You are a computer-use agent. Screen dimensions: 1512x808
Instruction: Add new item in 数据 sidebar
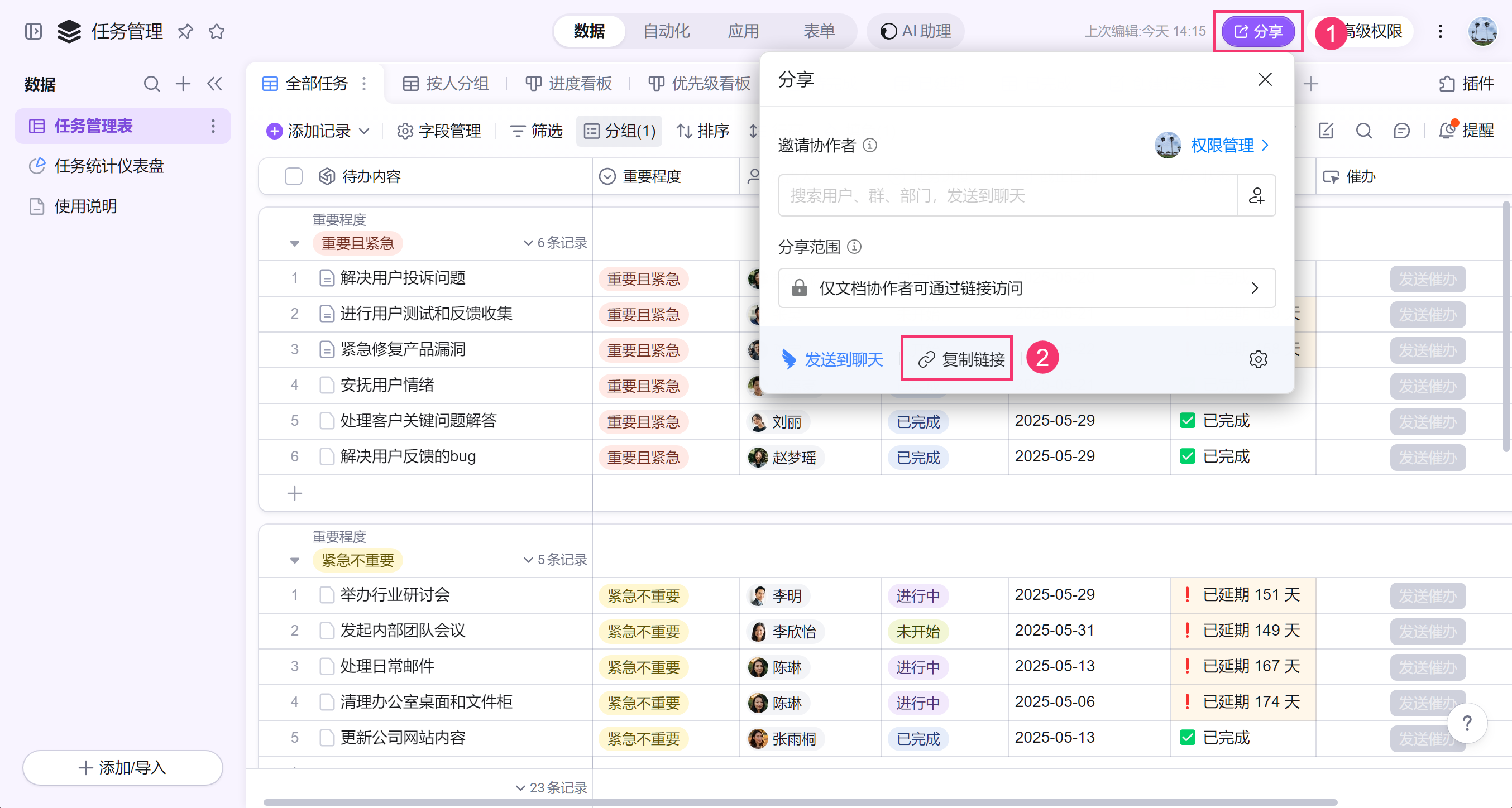(x=183, y=84)
